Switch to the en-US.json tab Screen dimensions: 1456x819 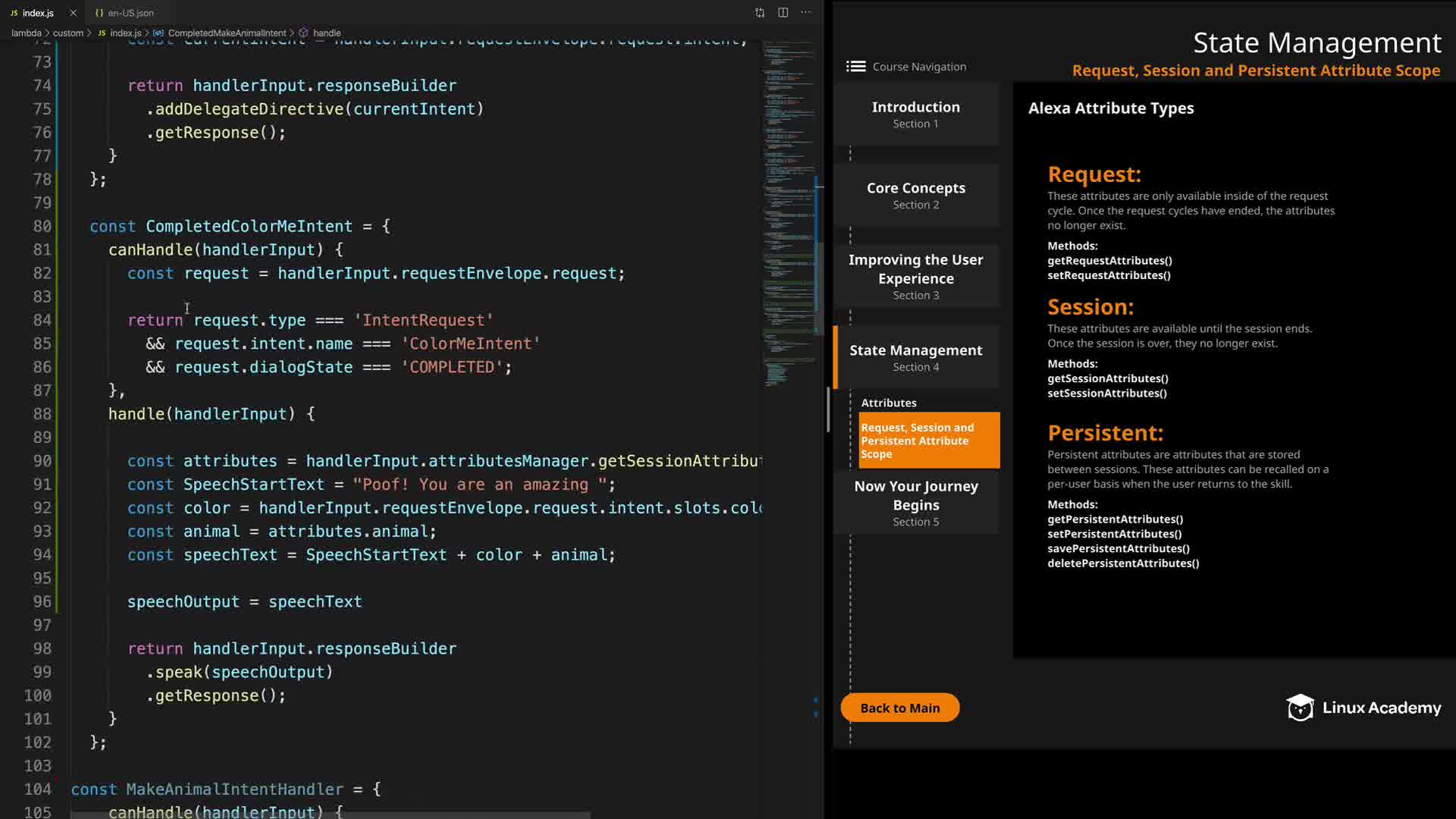click(x=130, y=13)
